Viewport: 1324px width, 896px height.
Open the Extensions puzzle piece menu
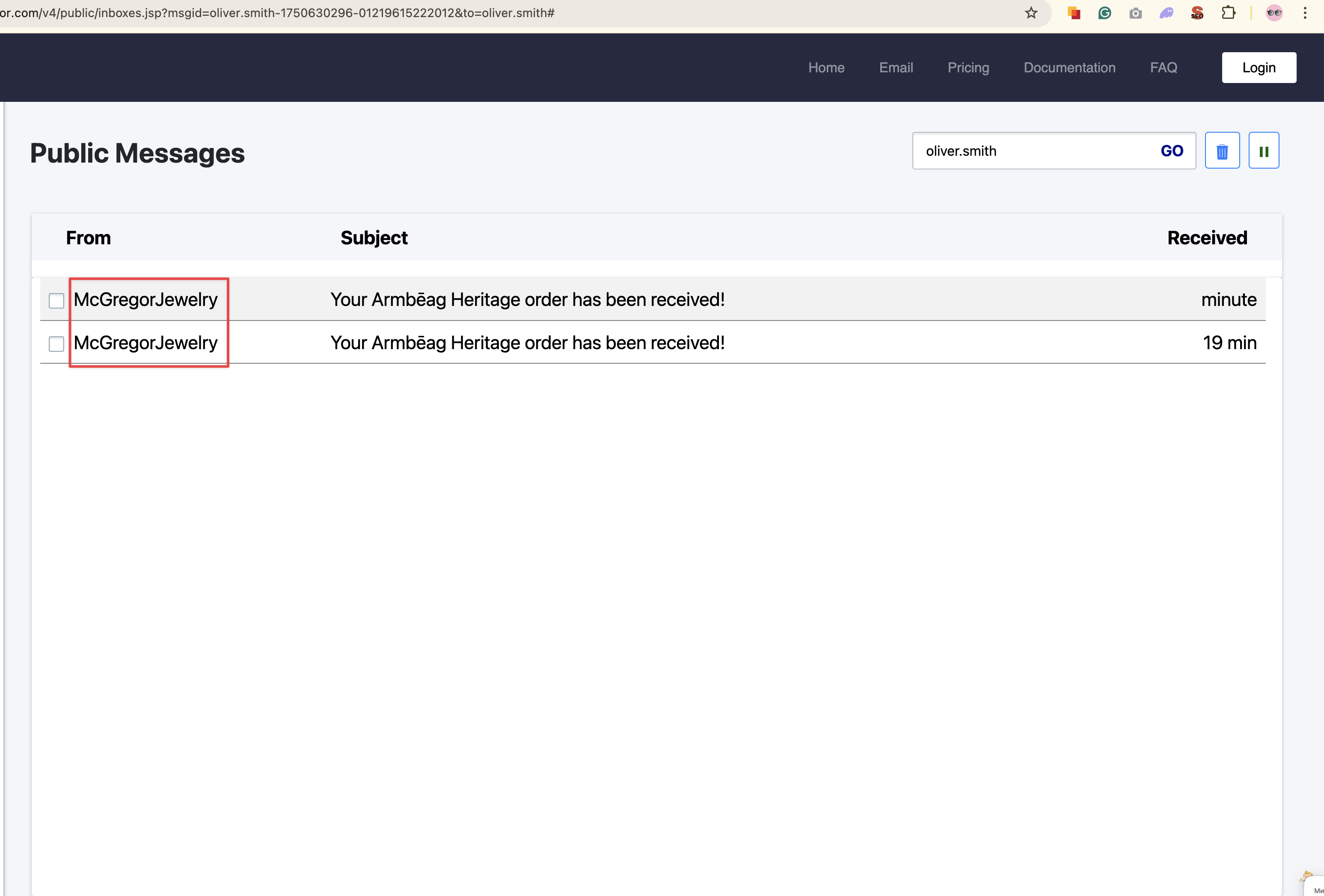[1228, 13]
